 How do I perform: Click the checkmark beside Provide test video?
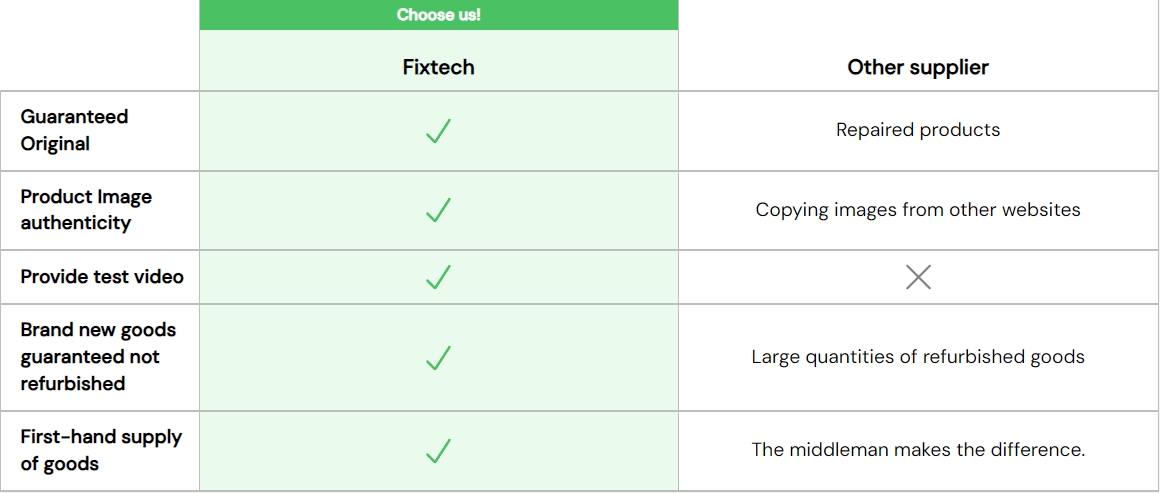[x=438, y=277]
